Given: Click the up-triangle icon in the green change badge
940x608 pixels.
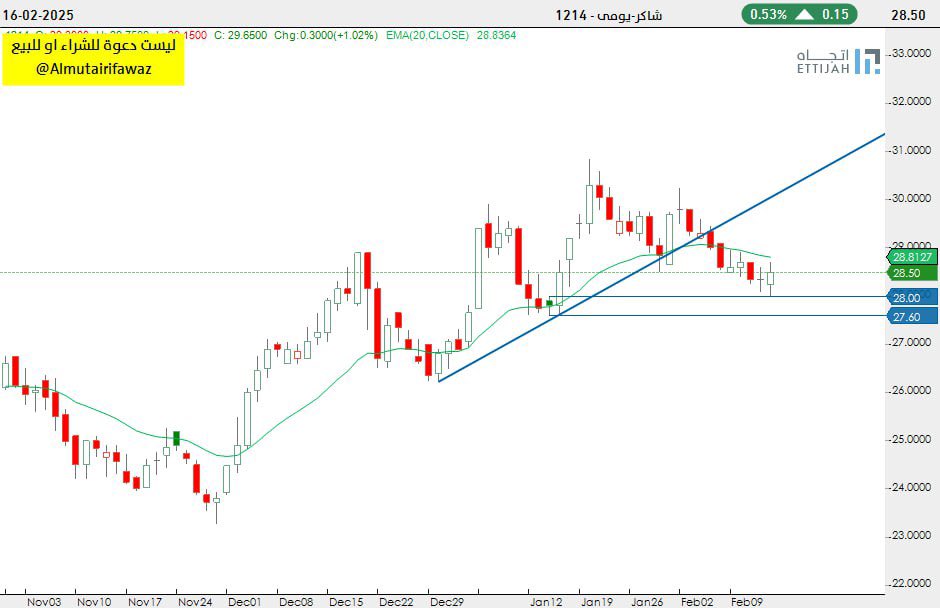Looking at the screenshot, I should point(805,14).
